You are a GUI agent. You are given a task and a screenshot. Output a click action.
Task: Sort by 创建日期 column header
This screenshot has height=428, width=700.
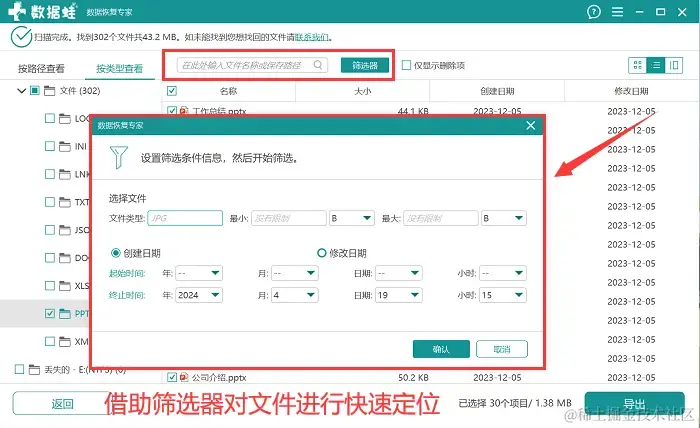point(497,91)
